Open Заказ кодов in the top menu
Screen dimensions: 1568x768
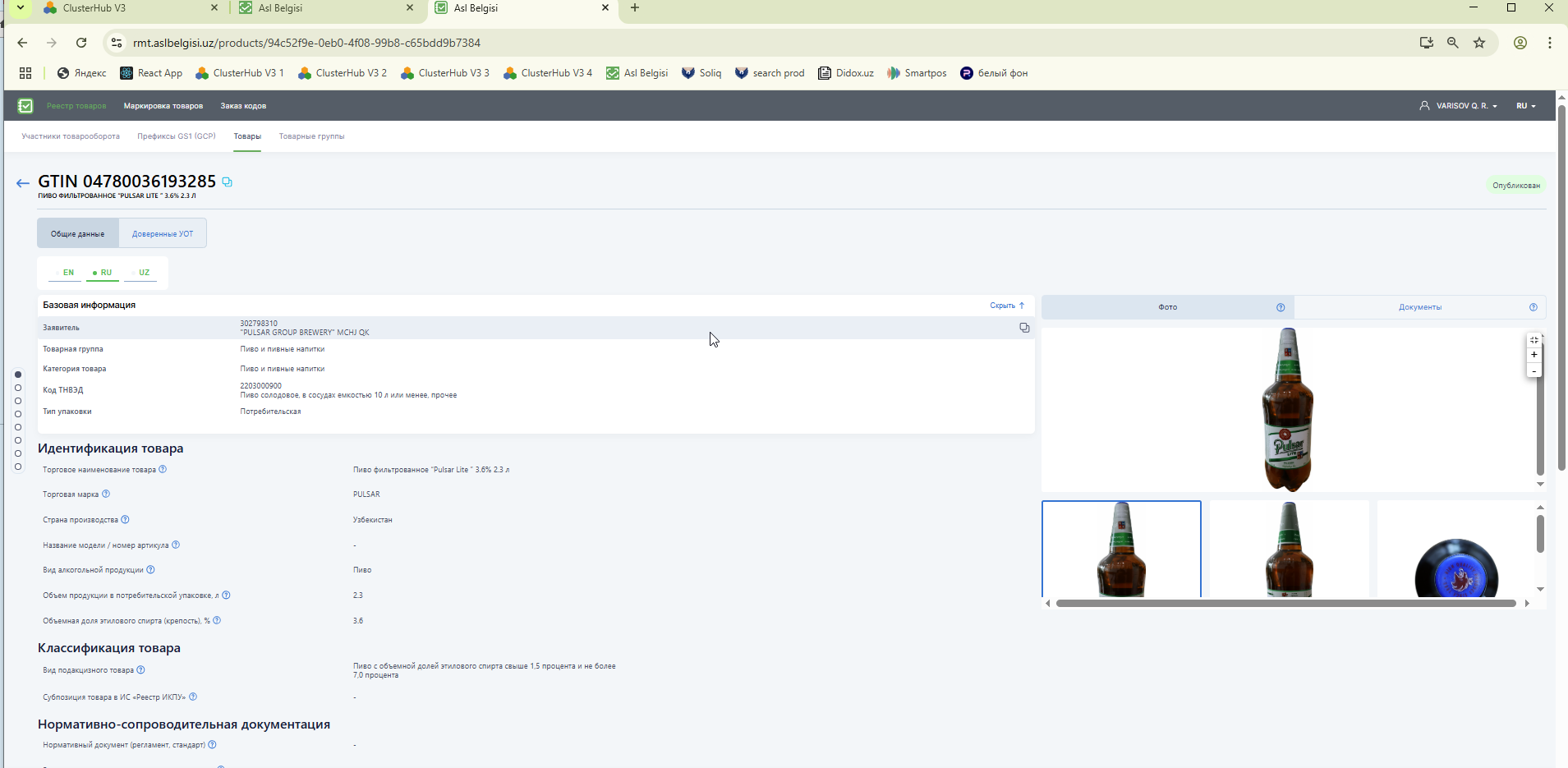coord(243,106)
